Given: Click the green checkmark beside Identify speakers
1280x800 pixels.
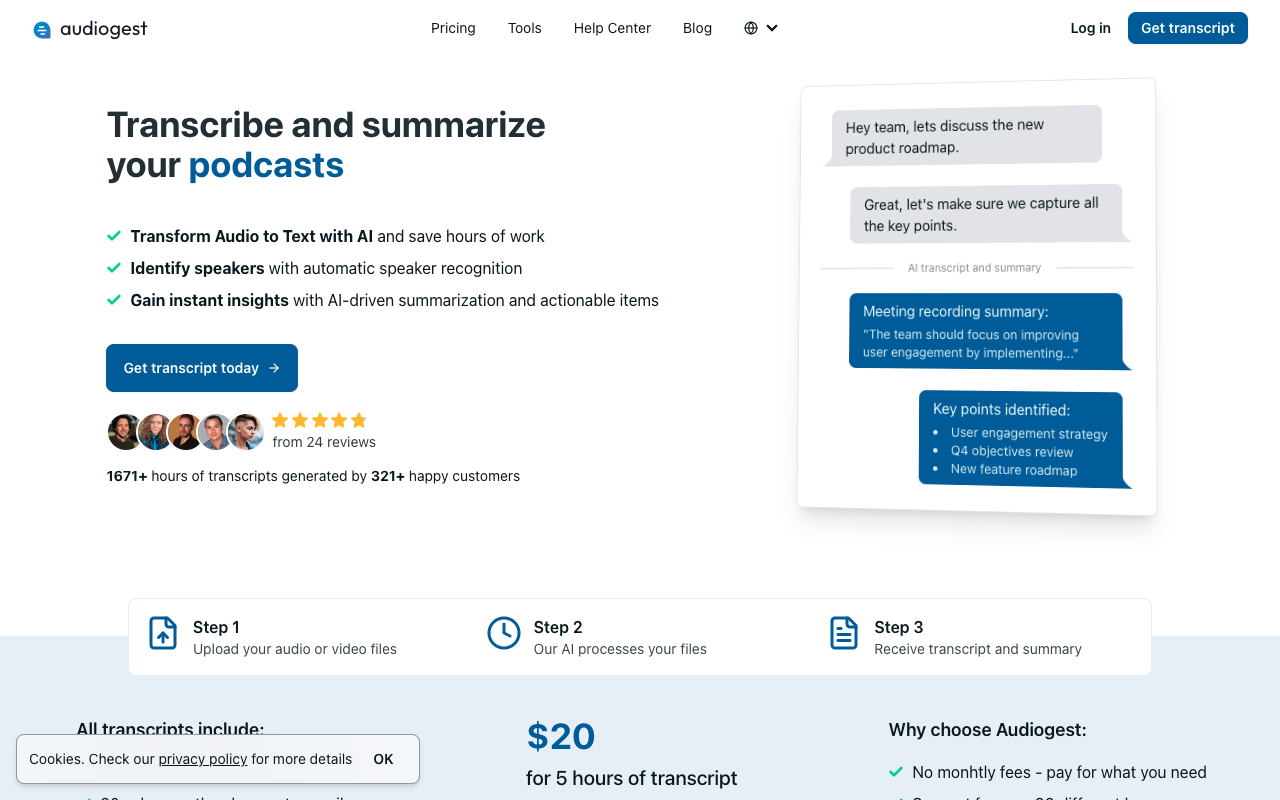Looking at the screenshot, I should tap(114, 268).
